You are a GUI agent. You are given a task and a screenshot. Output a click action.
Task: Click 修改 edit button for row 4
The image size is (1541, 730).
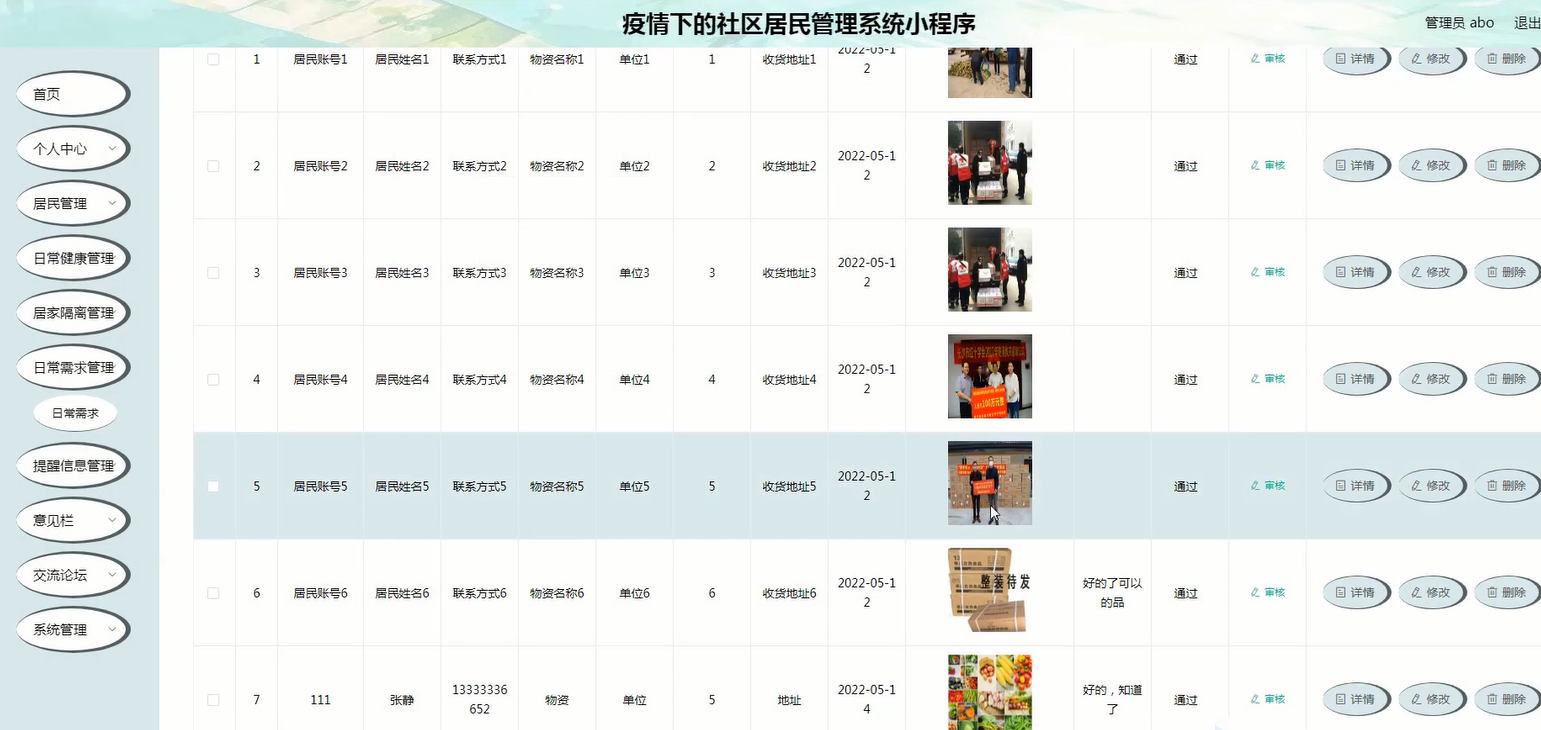click(1432, 379)
